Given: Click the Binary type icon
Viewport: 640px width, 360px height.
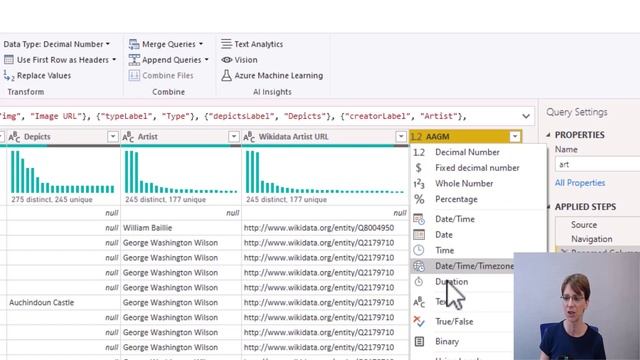Looking at the screenshot, I should 419,342.
